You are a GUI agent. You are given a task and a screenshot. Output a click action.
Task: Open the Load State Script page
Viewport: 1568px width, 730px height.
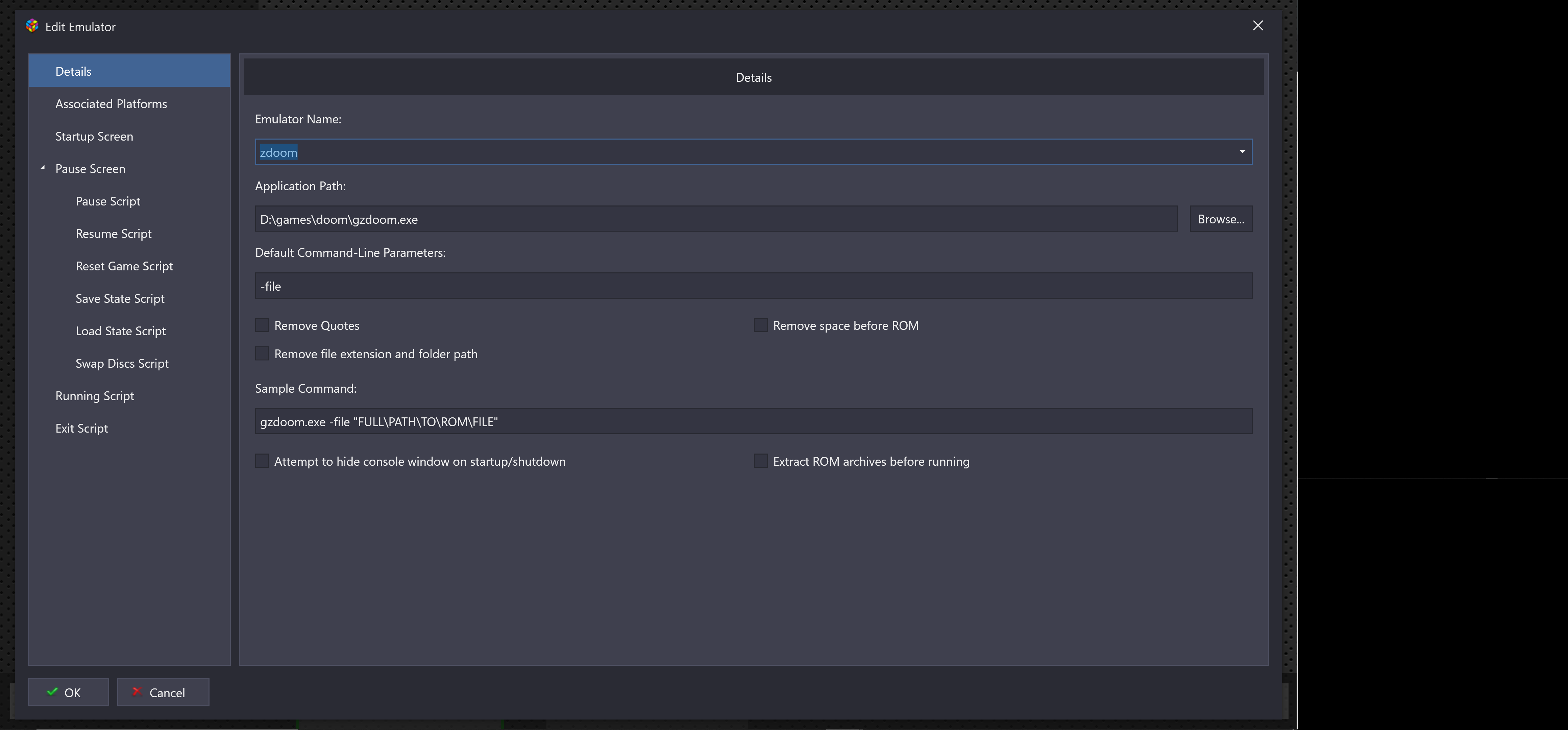pyautogui.click(x=121, y=331)
